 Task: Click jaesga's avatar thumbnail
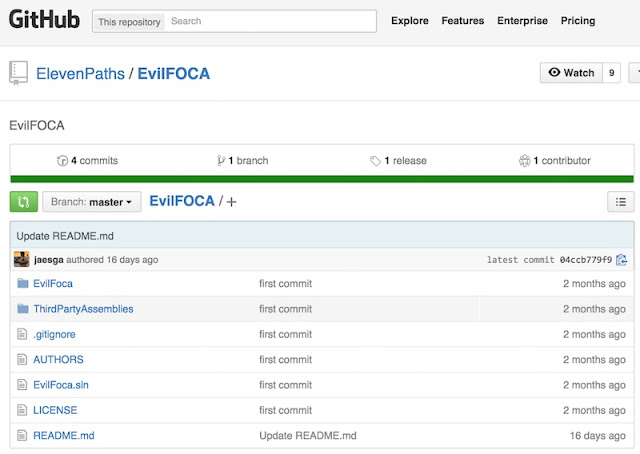[21, 260]
